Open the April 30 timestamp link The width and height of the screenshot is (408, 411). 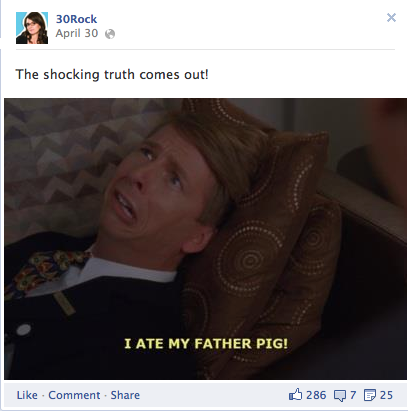tap(77, 33)
